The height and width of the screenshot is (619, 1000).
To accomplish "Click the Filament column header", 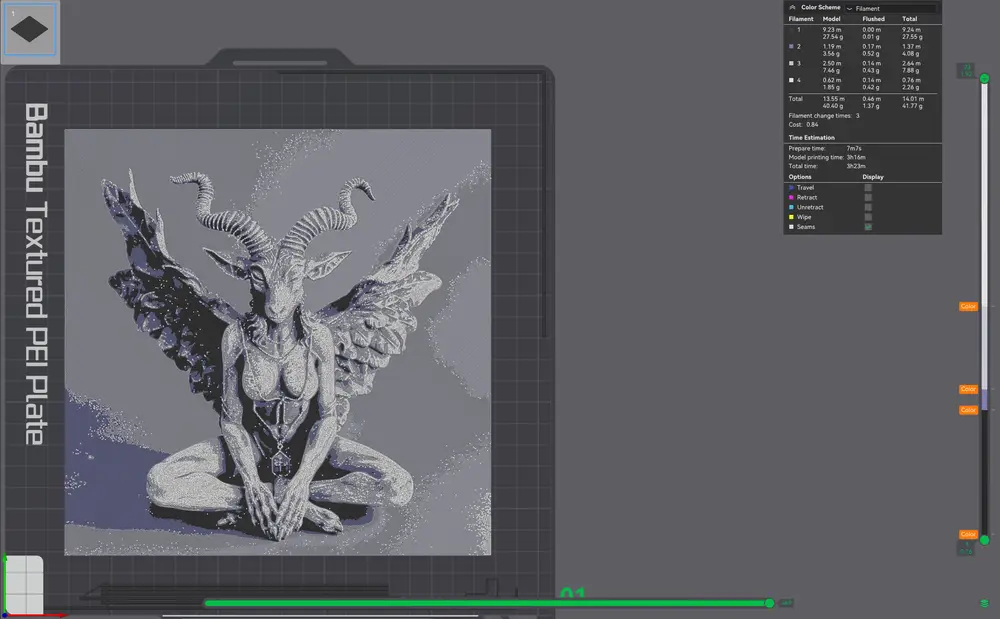I will 801,19.
